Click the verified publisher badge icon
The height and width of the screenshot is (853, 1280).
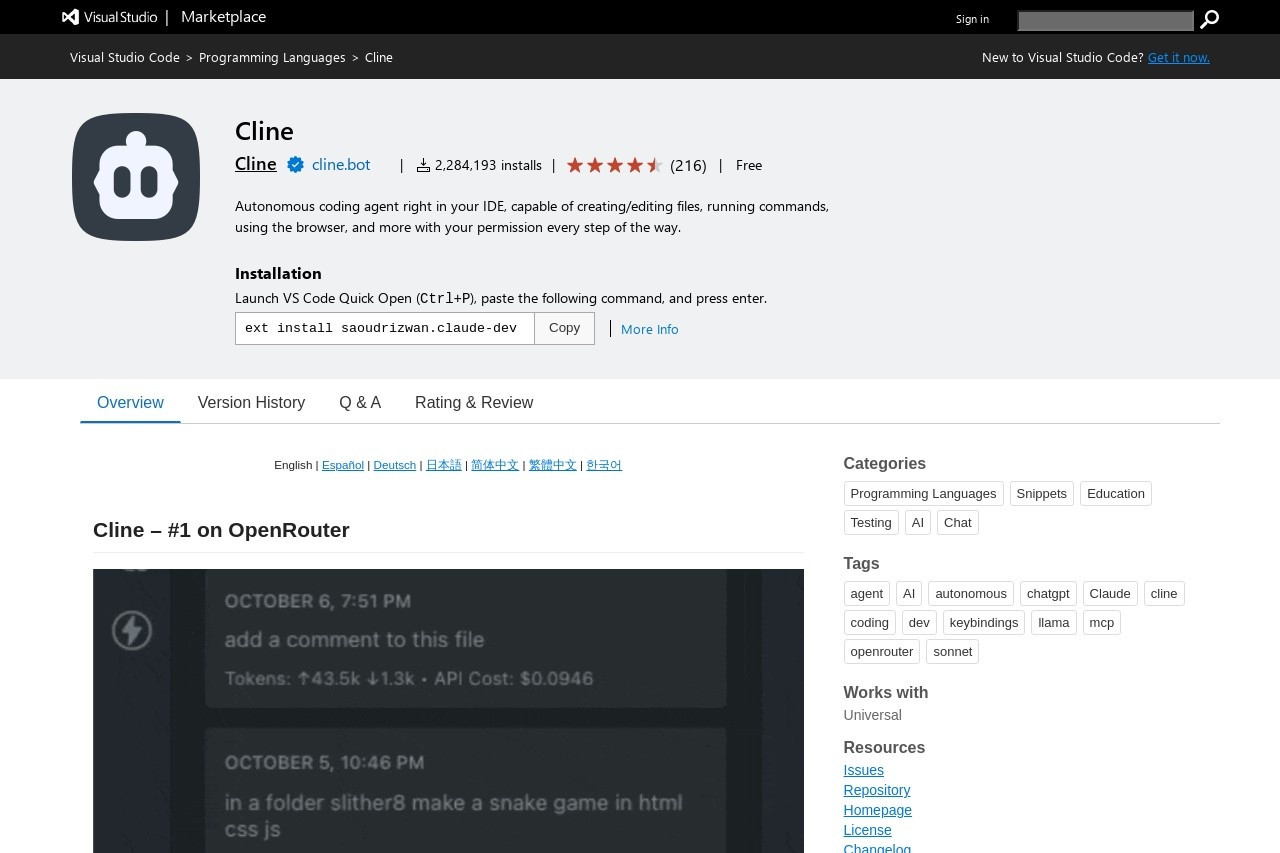coord(295,165)
